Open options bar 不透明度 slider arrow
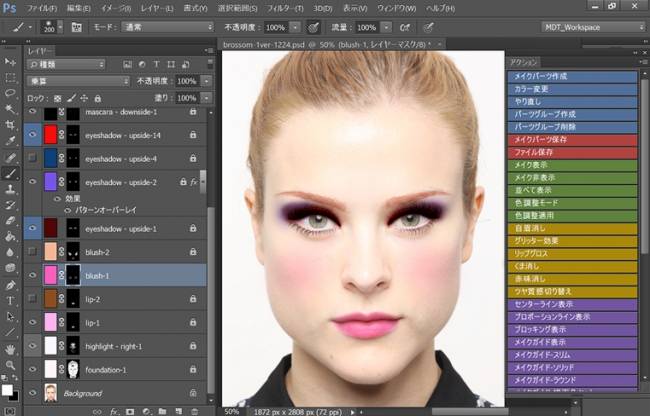650x416 pixels. (295, 27)
